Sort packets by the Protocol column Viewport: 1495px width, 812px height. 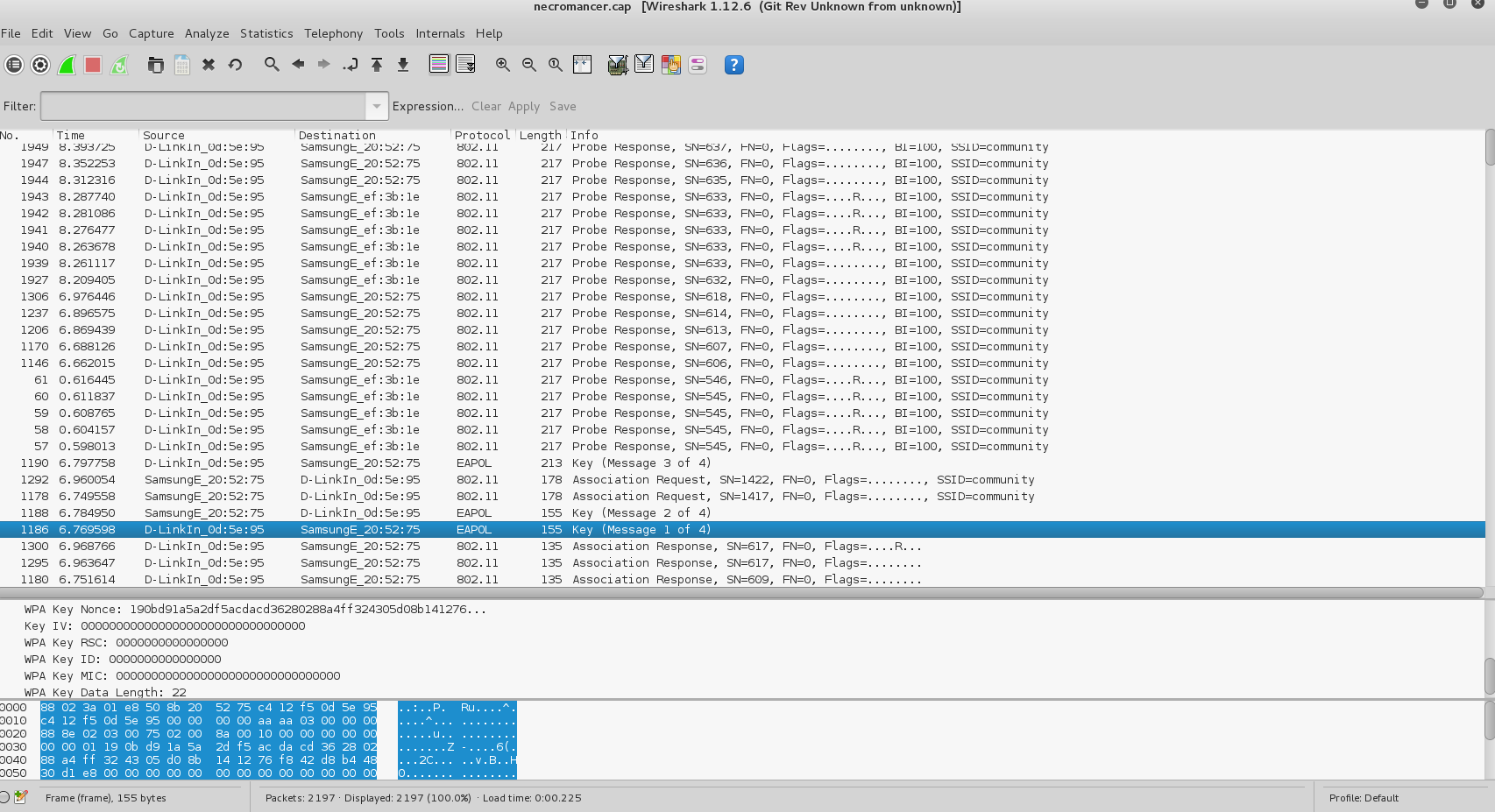(x=481, y=135)
